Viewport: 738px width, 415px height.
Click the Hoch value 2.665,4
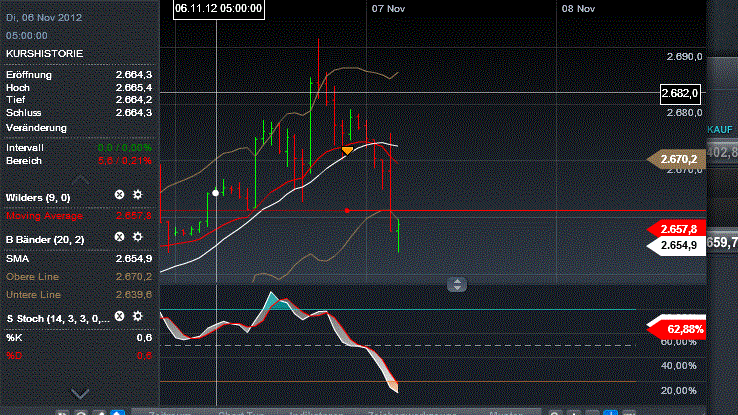(134, 88)
